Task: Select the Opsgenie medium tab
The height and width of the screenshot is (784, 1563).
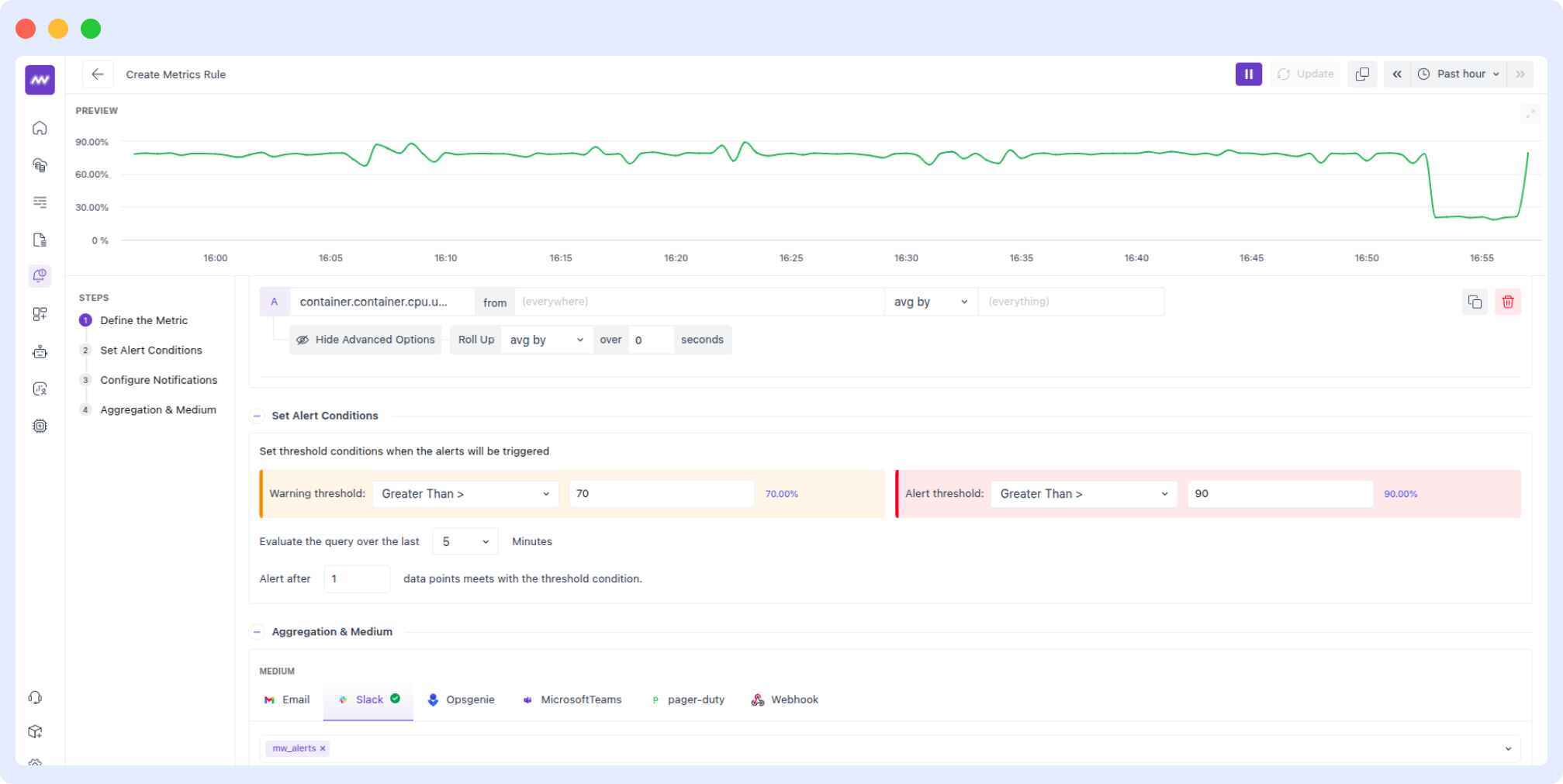Action: pyautogui.click(x=461, y=699)
